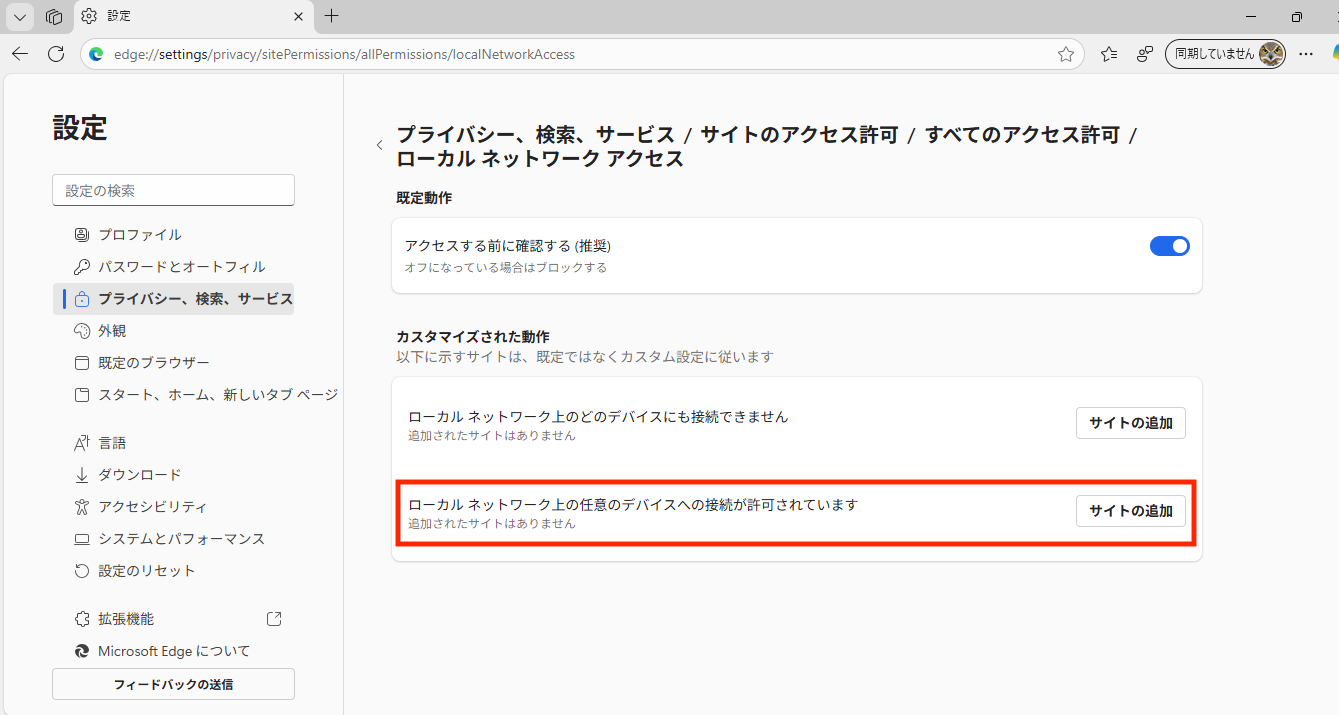
Task: Open a new tab with plus button
Action: point(332,16)
